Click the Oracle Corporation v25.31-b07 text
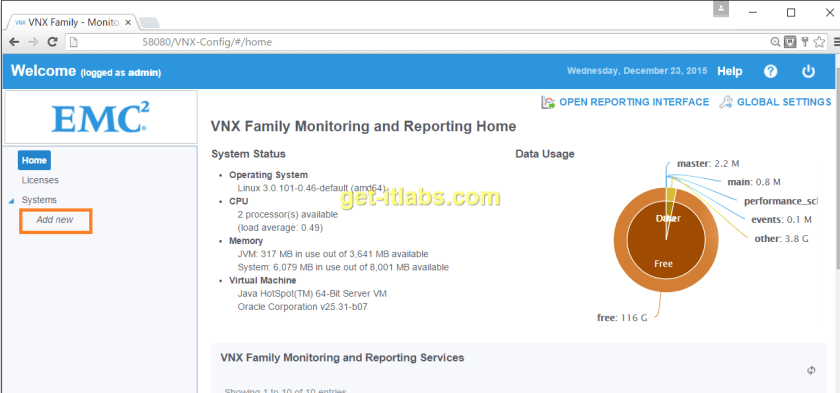 [x=302, y=307]
